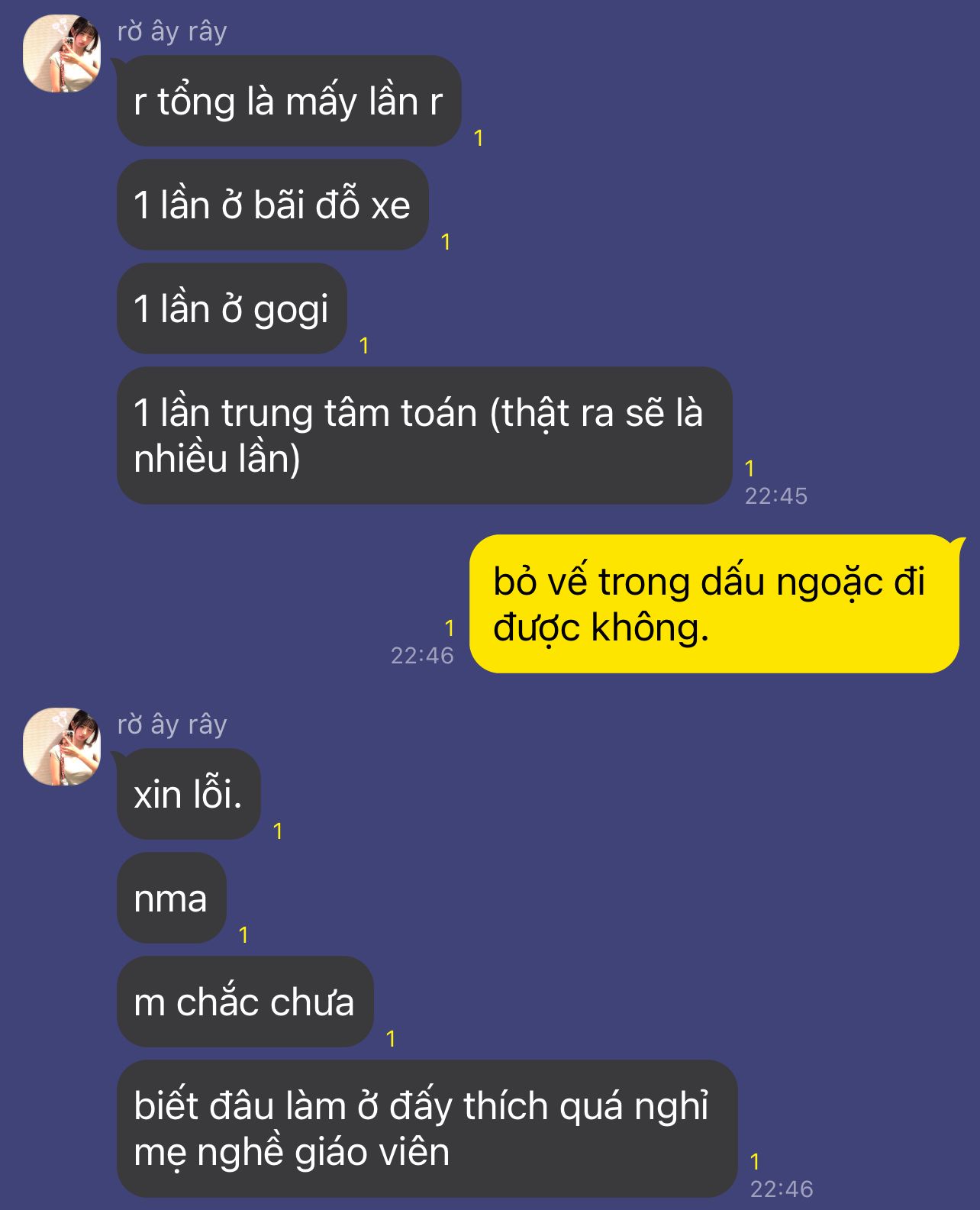The height and width of the screenshot is (1210, 980).
Task: Tap the bottom 22:46 timestamp
Action: point(782,1189)
